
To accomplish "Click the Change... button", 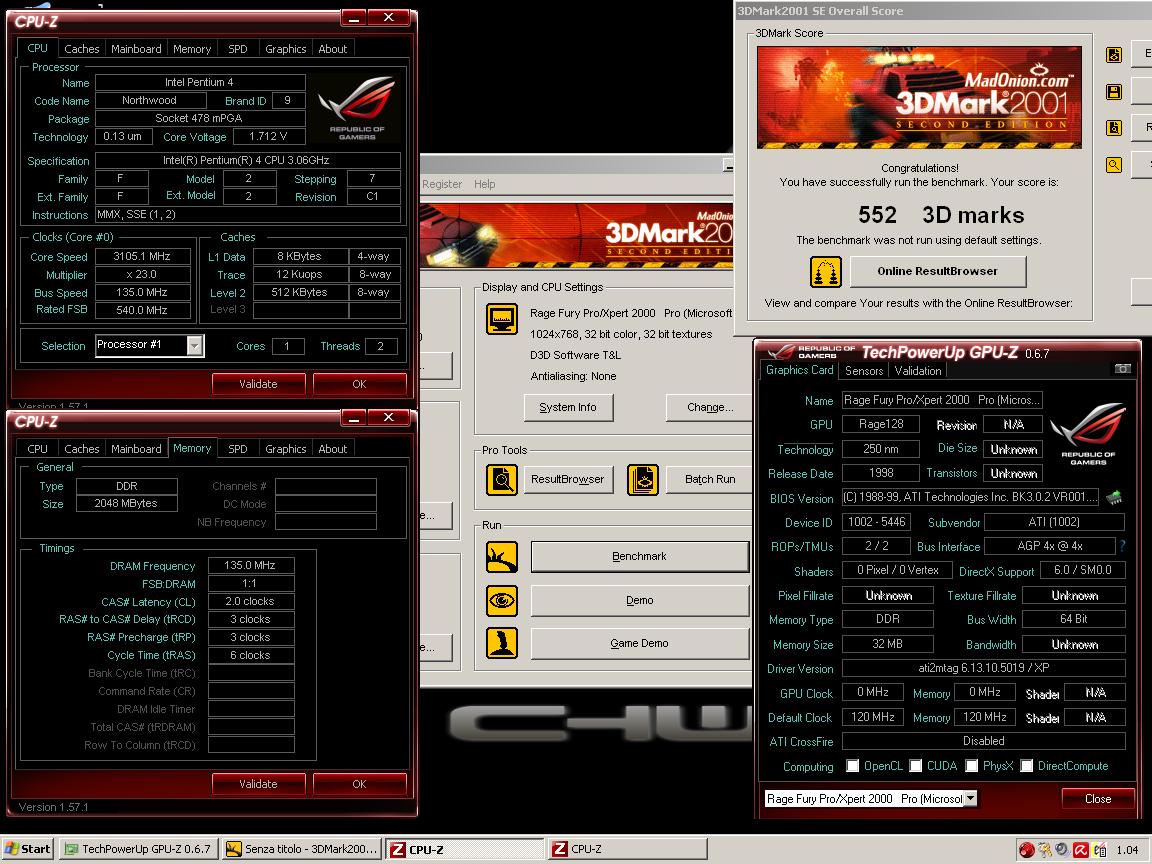I will tap(709, 407).
